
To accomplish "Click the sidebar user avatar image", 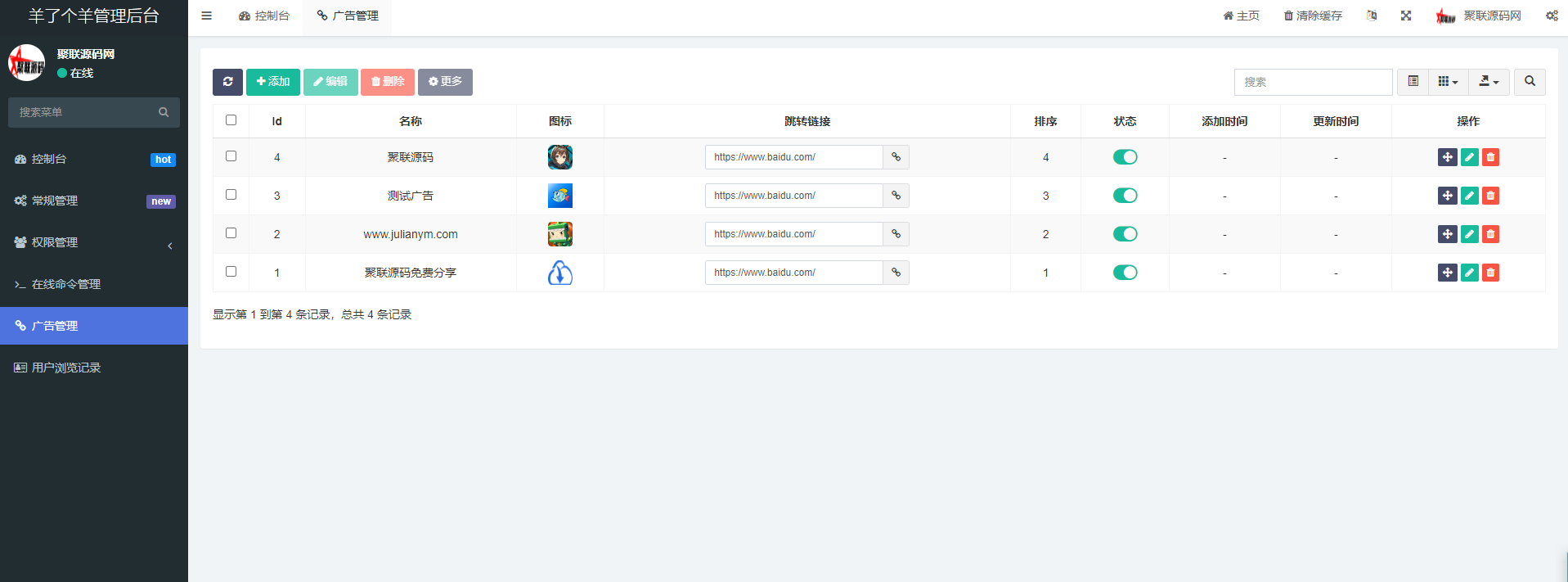I will coord(27,63).
